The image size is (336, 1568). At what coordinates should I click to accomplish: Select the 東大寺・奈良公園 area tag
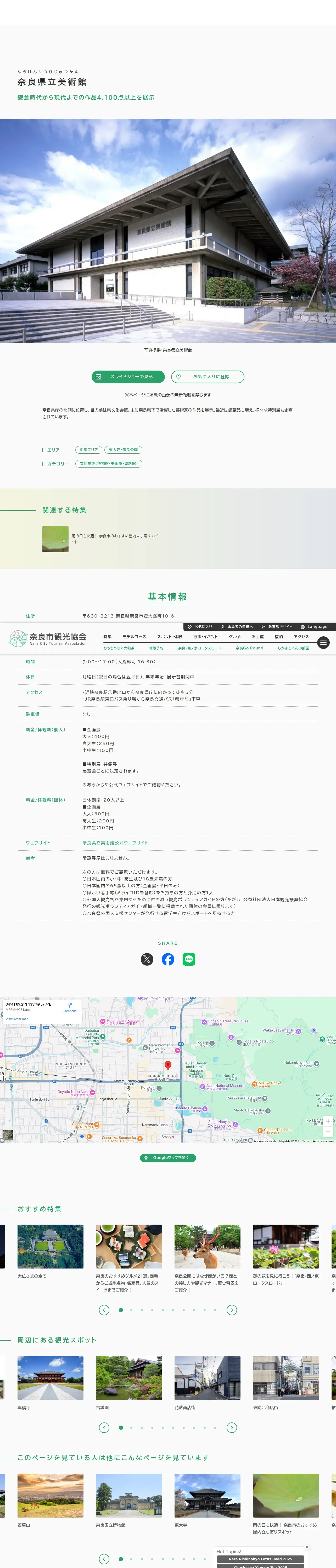coord(123,450)
